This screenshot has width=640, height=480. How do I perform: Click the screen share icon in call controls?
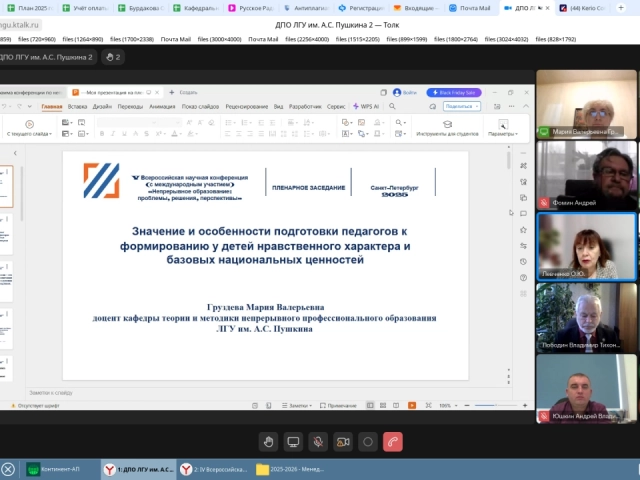click(293, 441)
